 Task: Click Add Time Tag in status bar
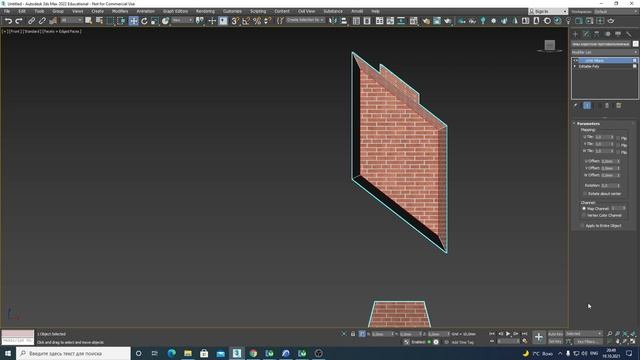pos(462,342)
